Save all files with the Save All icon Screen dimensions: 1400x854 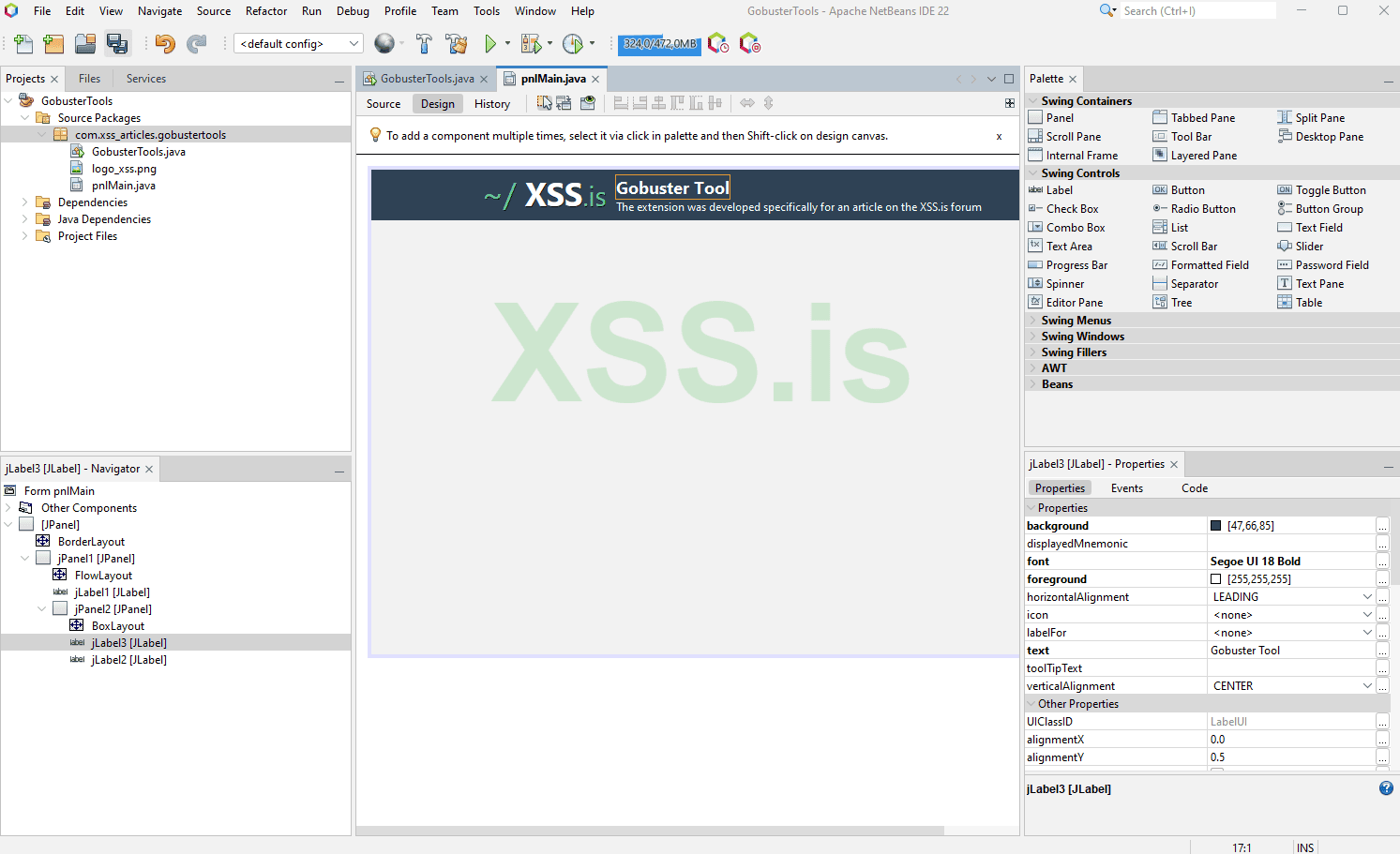pos(117,44)
